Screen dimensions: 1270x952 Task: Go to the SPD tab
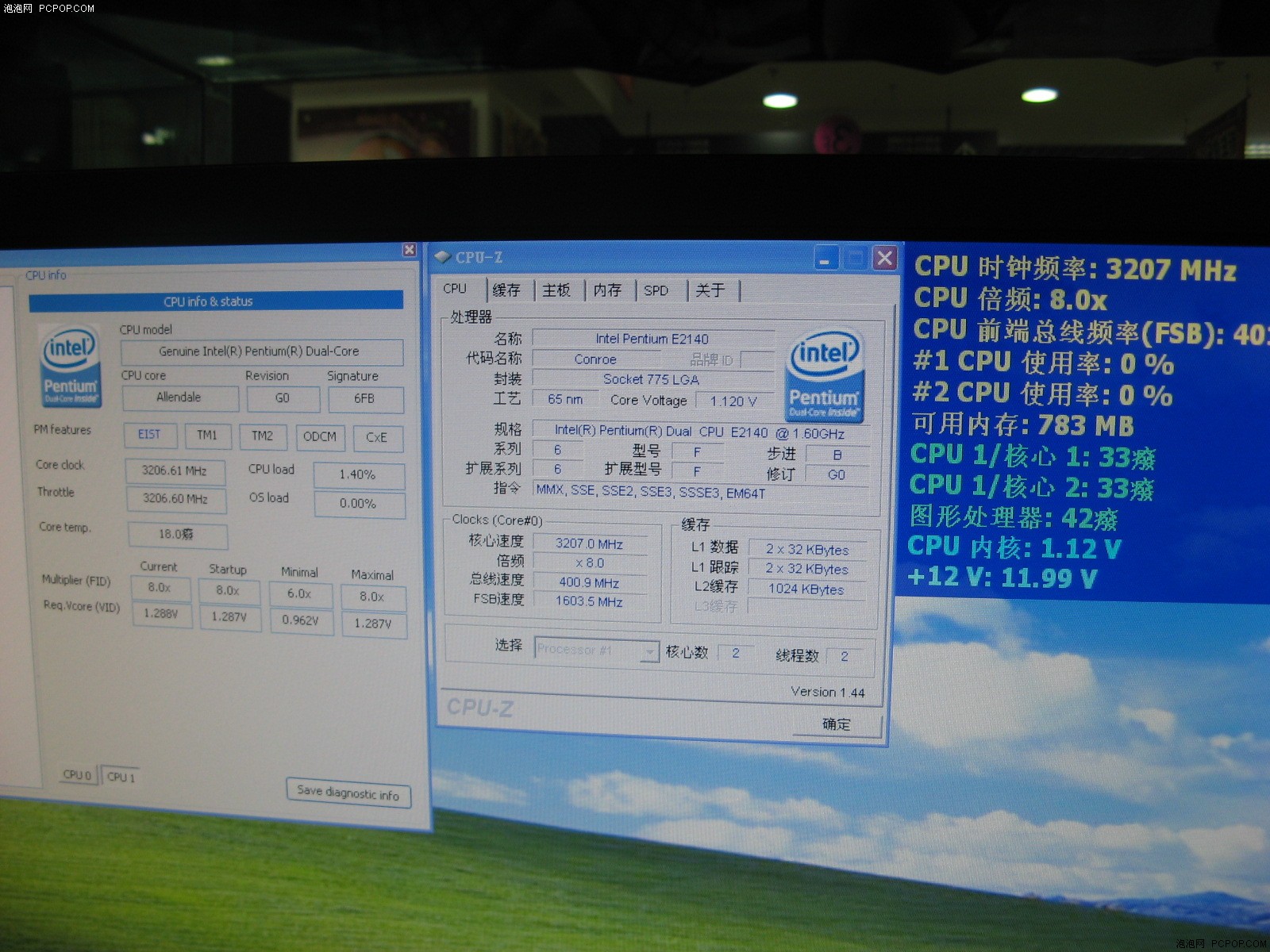click(656, 290)
